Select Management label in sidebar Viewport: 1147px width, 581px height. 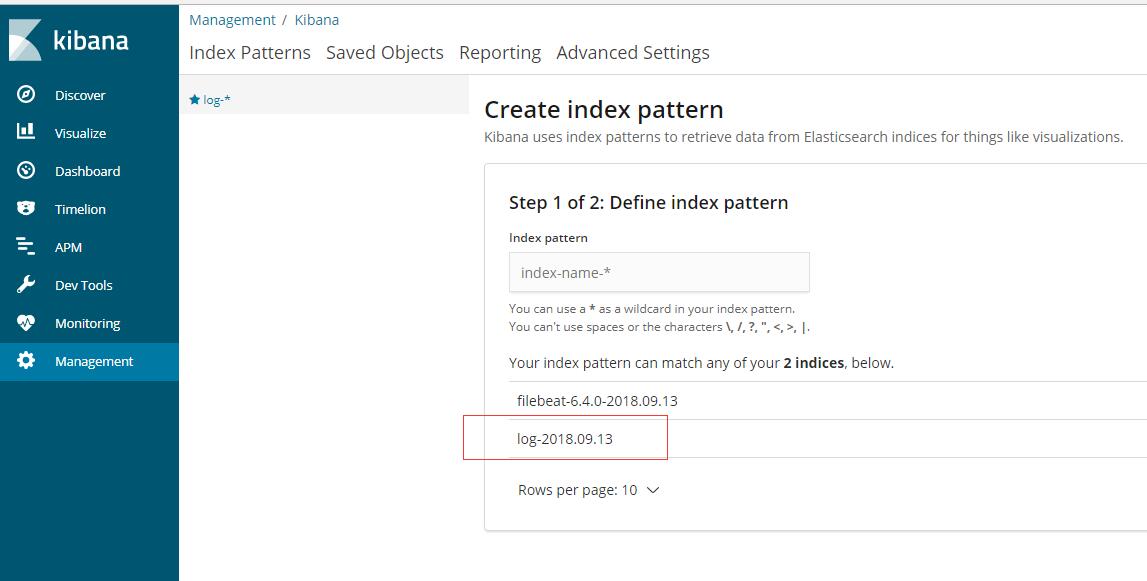pos(94,361)
